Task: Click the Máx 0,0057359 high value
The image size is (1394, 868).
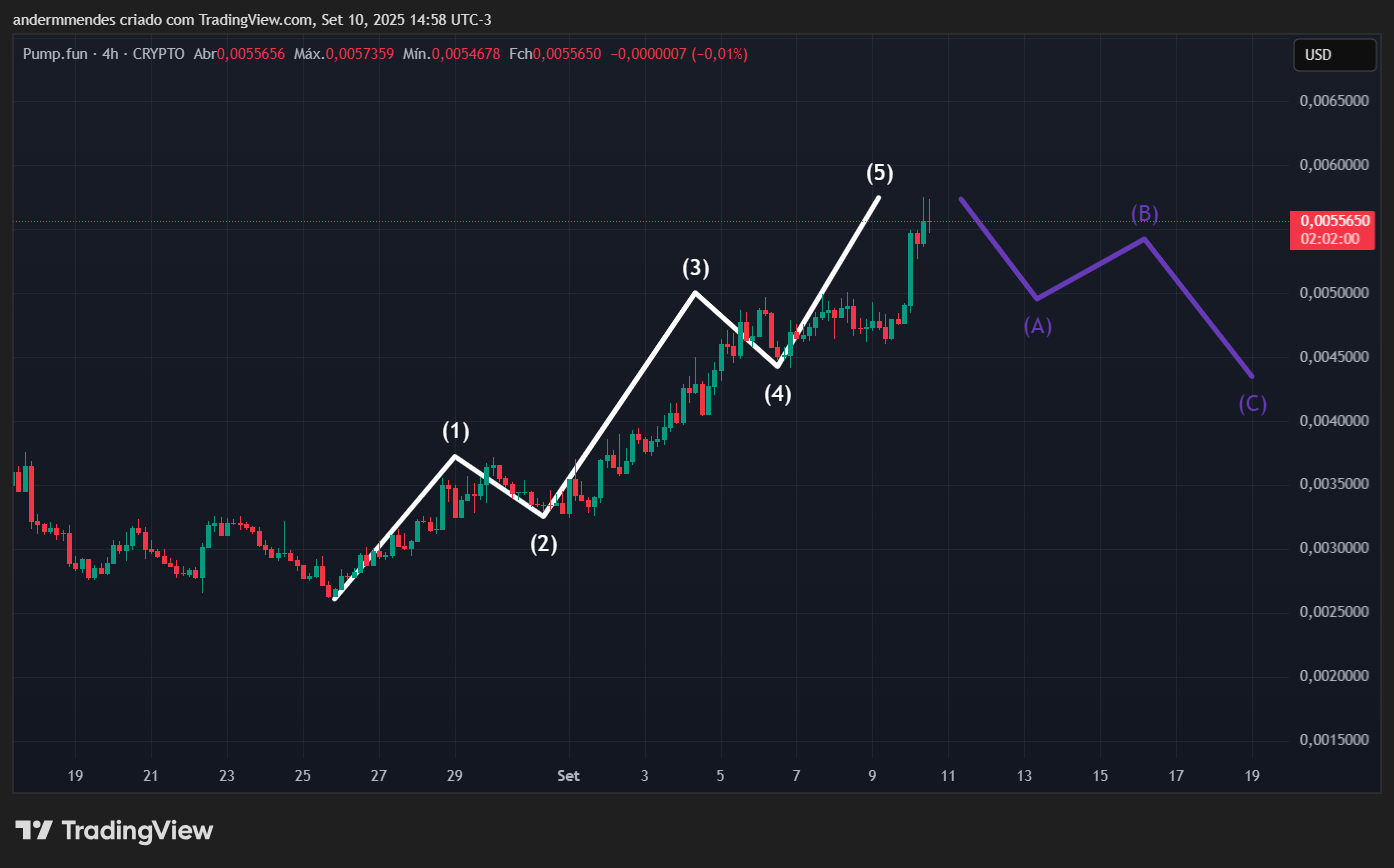Action: [x=344, y=54]
